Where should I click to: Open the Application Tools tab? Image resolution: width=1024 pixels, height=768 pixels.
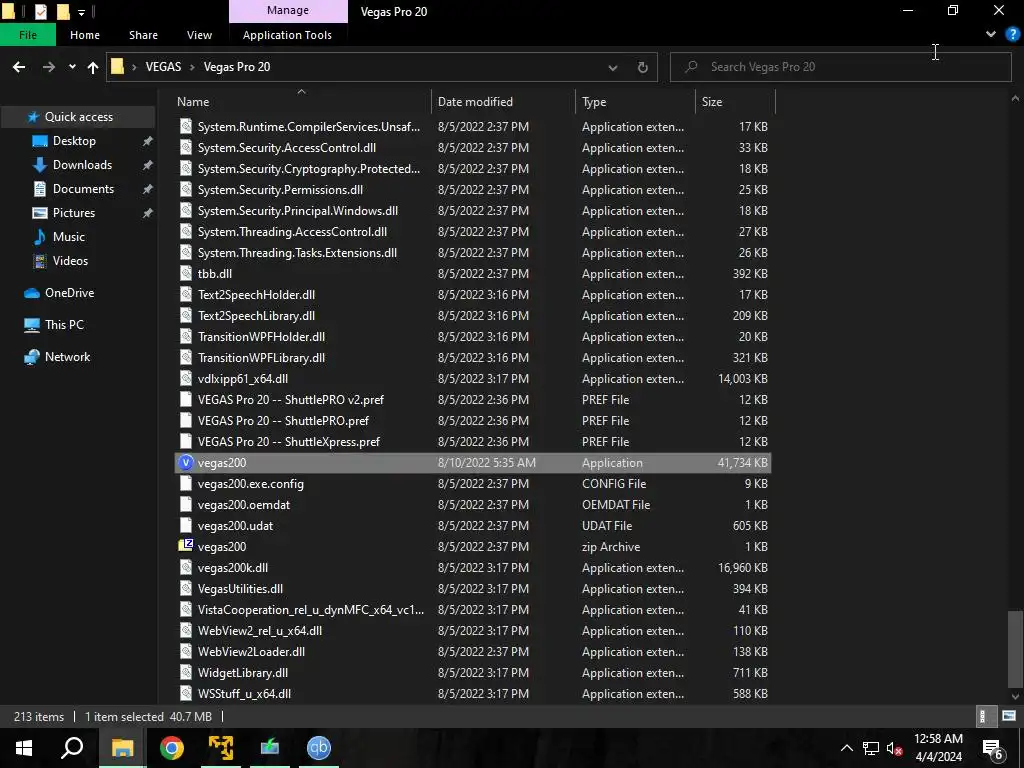(287, 35)
